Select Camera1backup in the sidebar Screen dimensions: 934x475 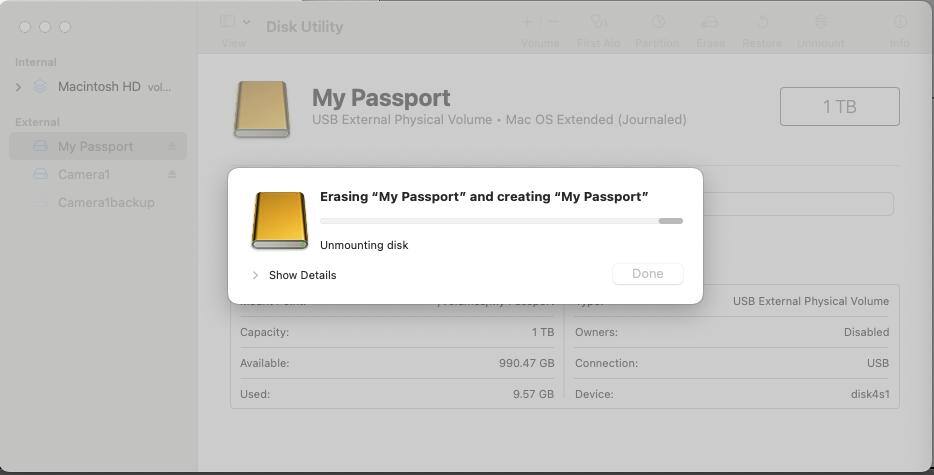point(106,203)
